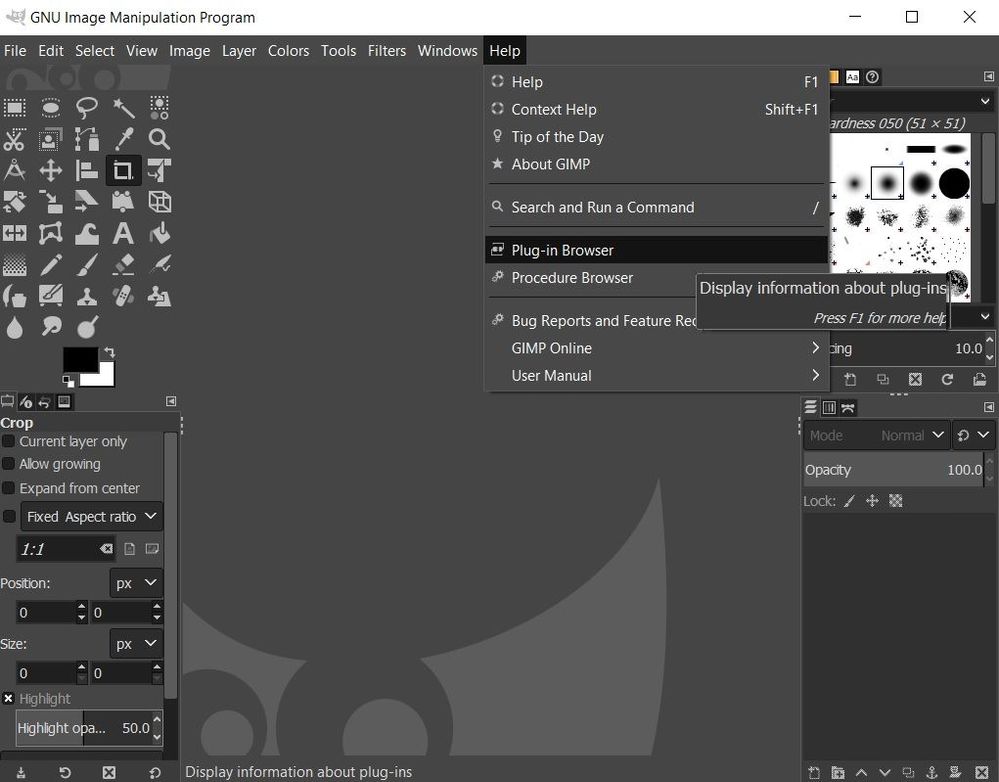Image resolution: width=999 pixels, height=782 pixels.
Task: Click the layer alpha lock checkerboard icon
Action: point(896,501)
